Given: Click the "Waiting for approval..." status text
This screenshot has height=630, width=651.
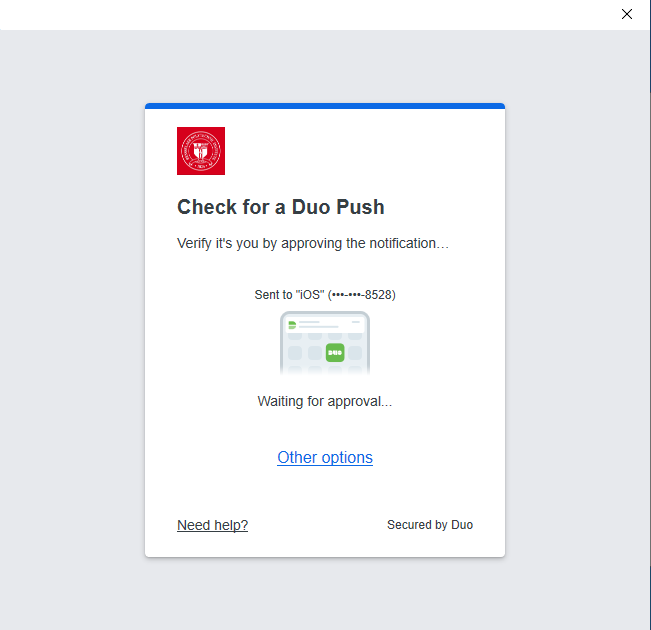Looking at the screenshot, I should click(x=325, y=401).
